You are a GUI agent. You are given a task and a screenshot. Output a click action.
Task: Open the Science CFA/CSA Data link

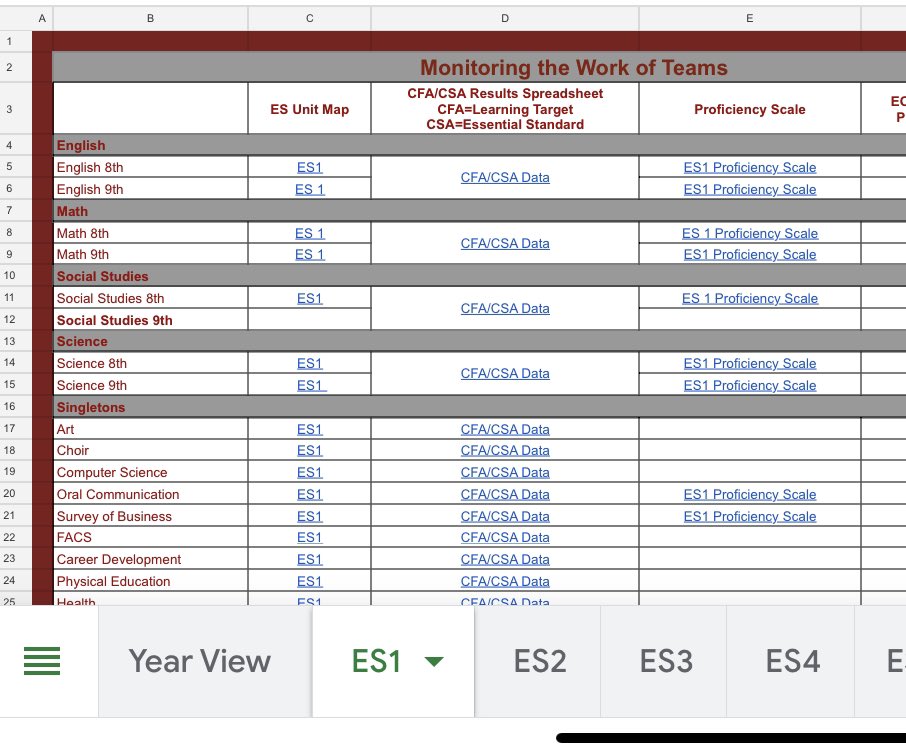[505, 374]
